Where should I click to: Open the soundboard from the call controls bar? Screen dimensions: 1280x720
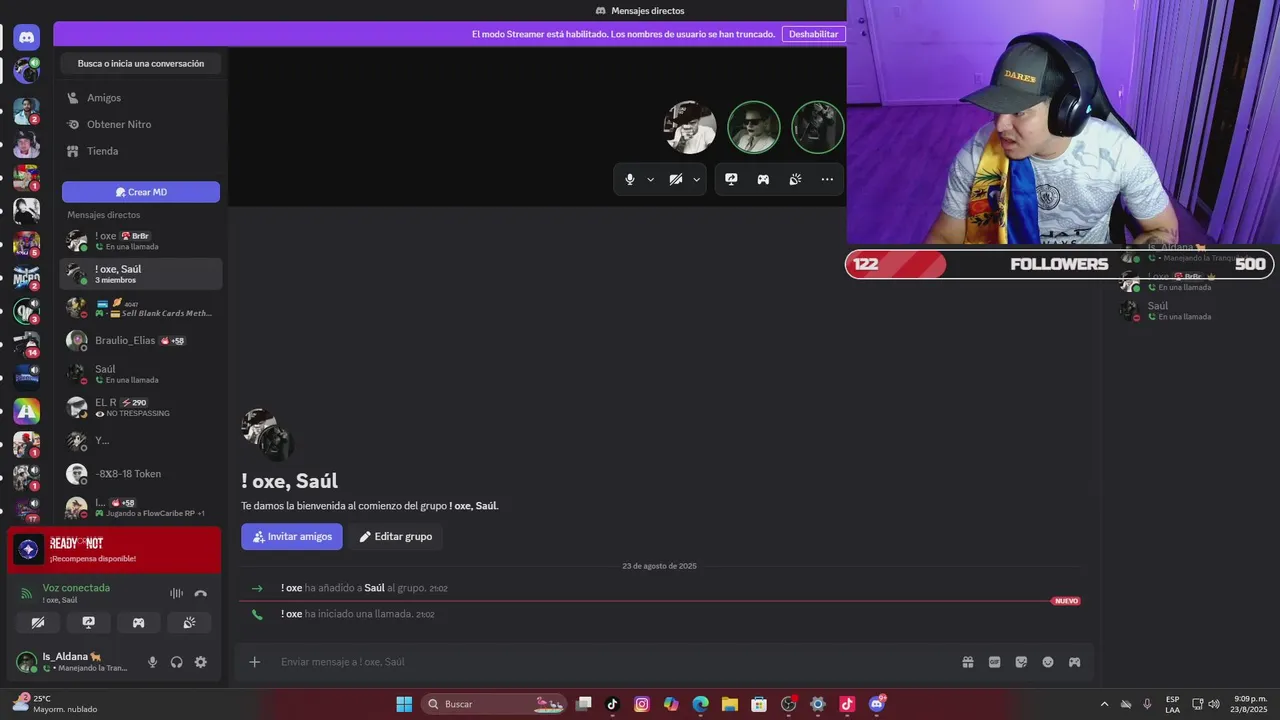tap(795, 179)
